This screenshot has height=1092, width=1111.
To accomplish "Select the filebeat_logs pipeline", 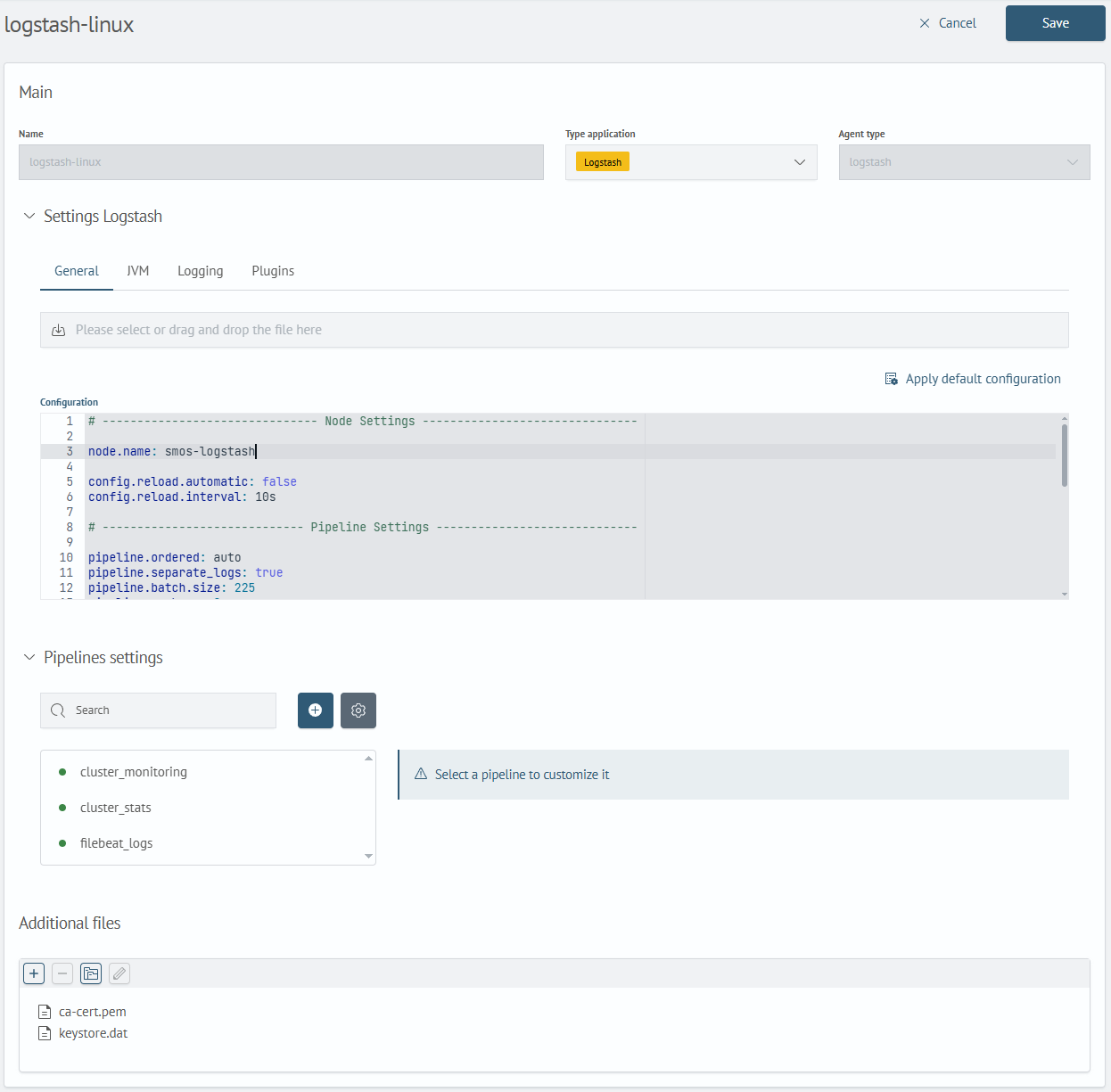I will 116,842.
